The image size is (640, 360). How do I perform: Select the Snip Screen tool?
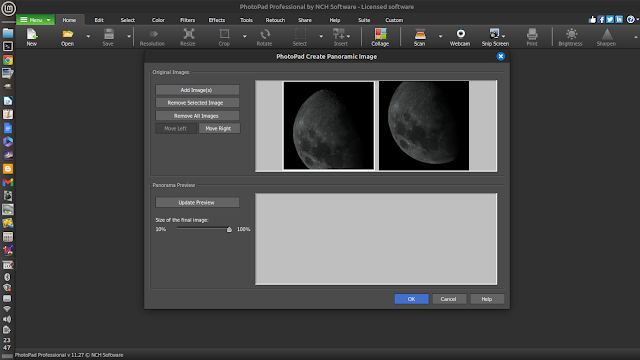pos(495,37)
